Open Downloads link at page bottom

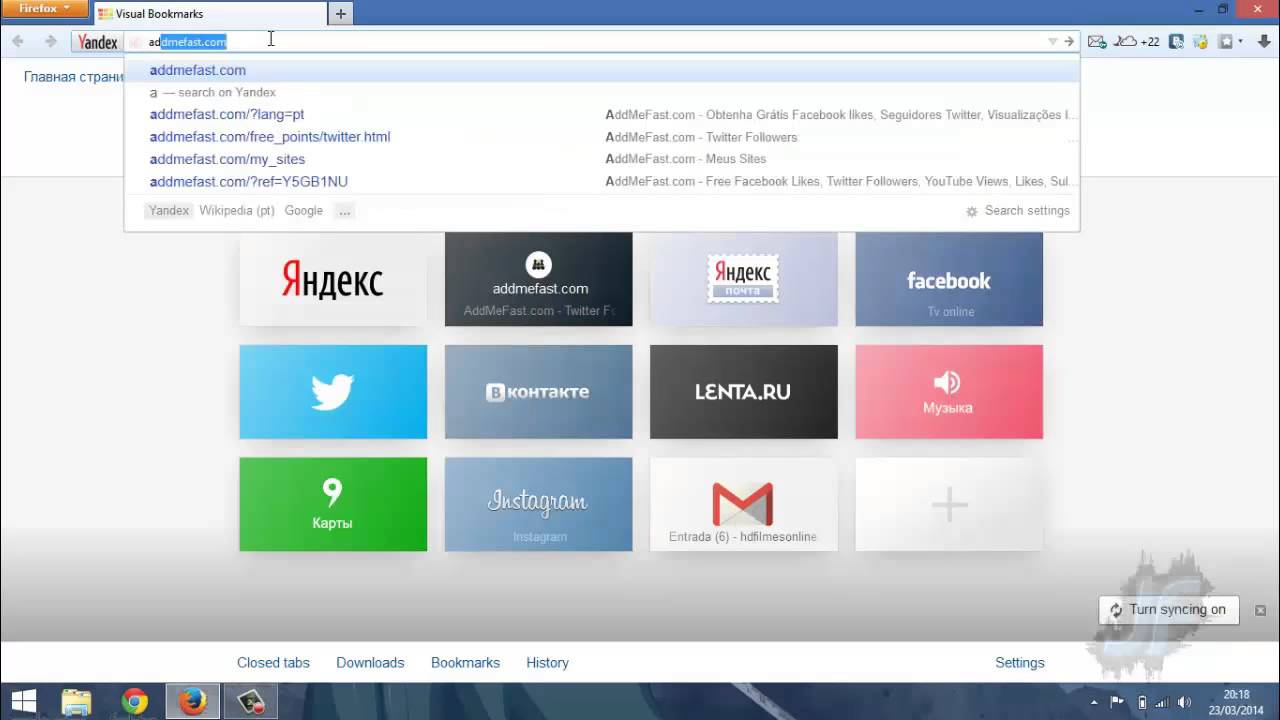[370, 663]
